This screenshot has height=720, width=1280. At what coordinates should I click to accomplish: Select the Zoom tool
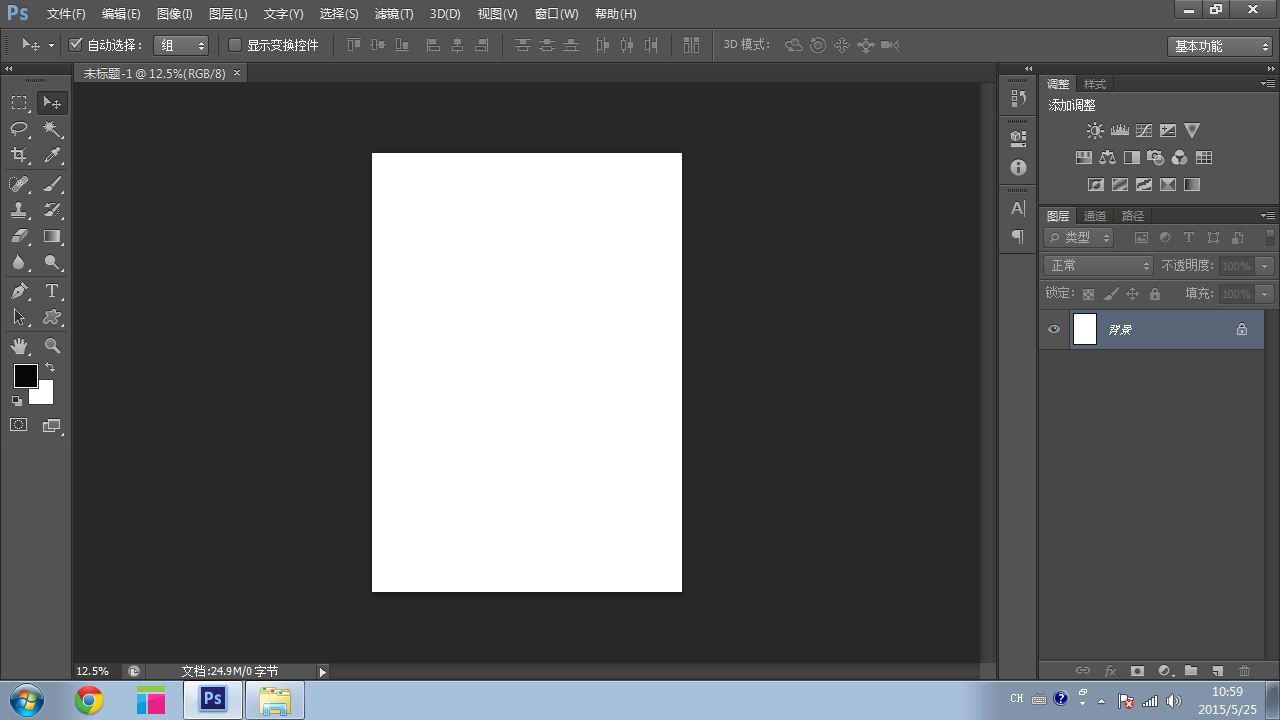(52, 346)
